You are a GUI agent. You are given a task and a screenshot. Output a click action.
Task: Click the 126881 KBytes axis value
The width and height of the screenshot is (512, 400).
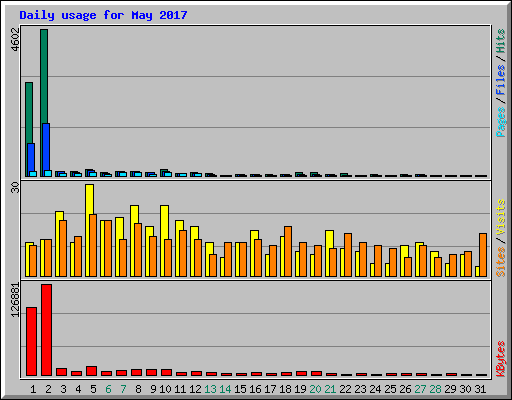[15, 300]
